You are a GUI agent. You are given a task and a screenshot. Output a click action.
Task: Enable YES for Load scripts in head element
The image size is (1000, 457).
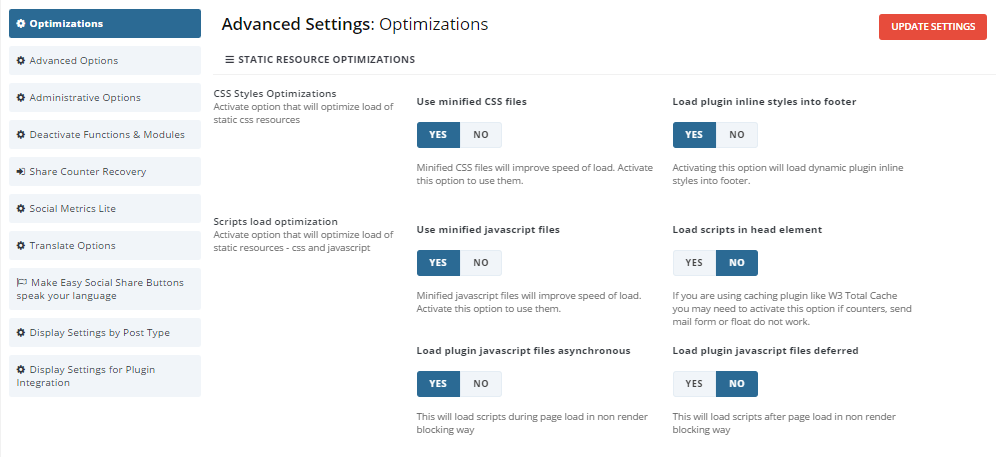click(x=694, y=263)
